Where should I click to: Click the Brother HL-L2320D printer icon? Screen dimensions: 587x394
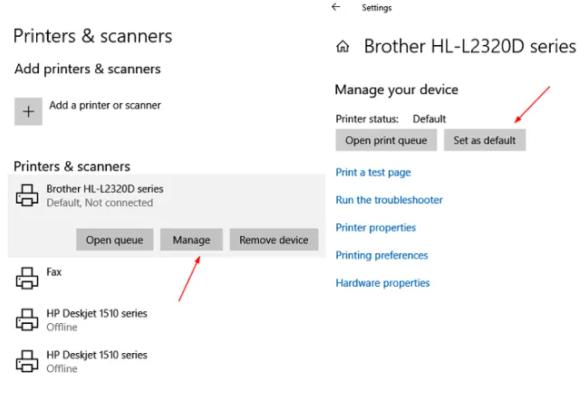(27, 195)
